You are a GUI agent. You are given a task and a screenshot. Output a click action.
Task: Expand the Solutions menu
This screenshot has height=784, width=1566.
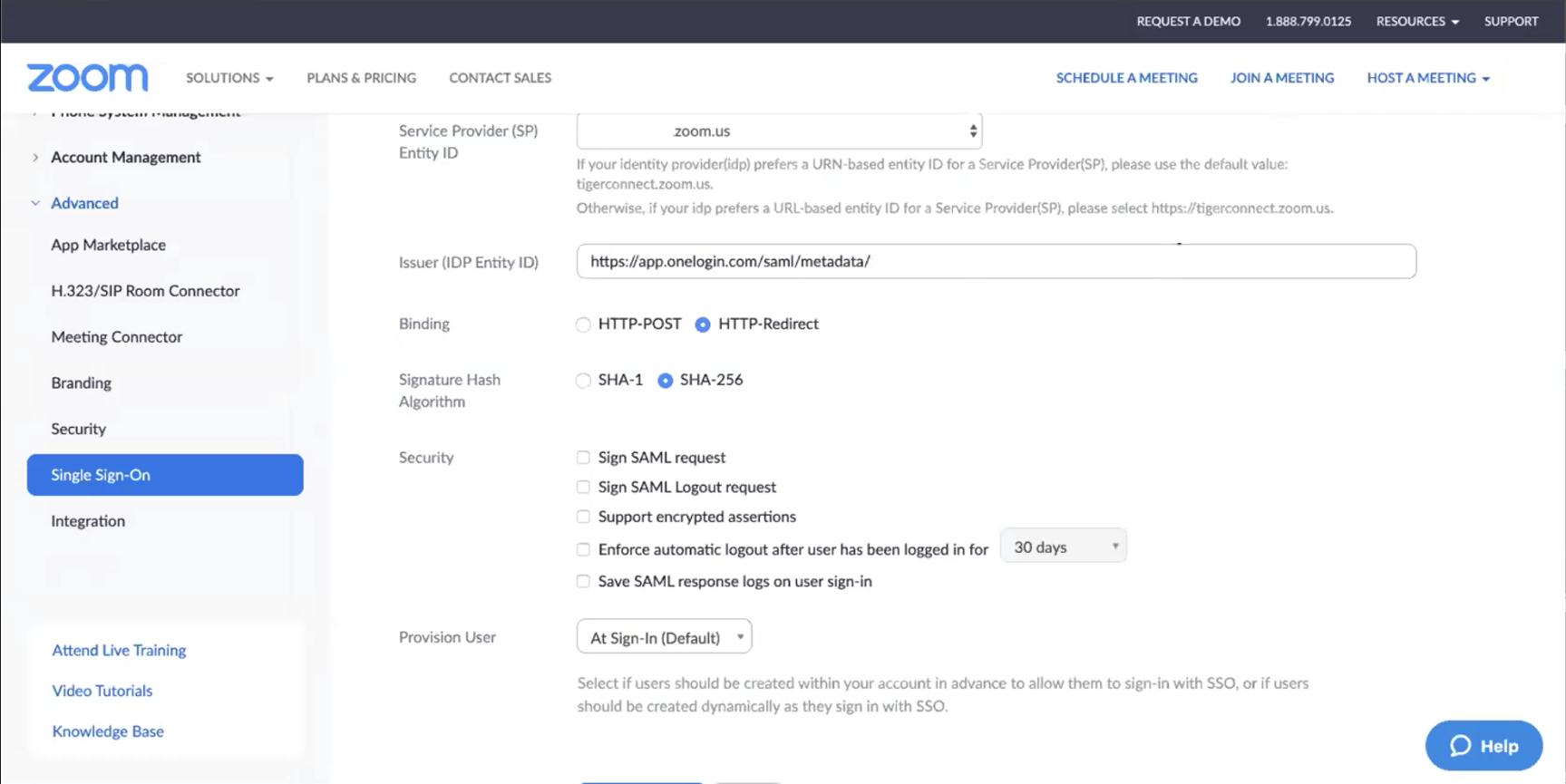coord(229,78)
